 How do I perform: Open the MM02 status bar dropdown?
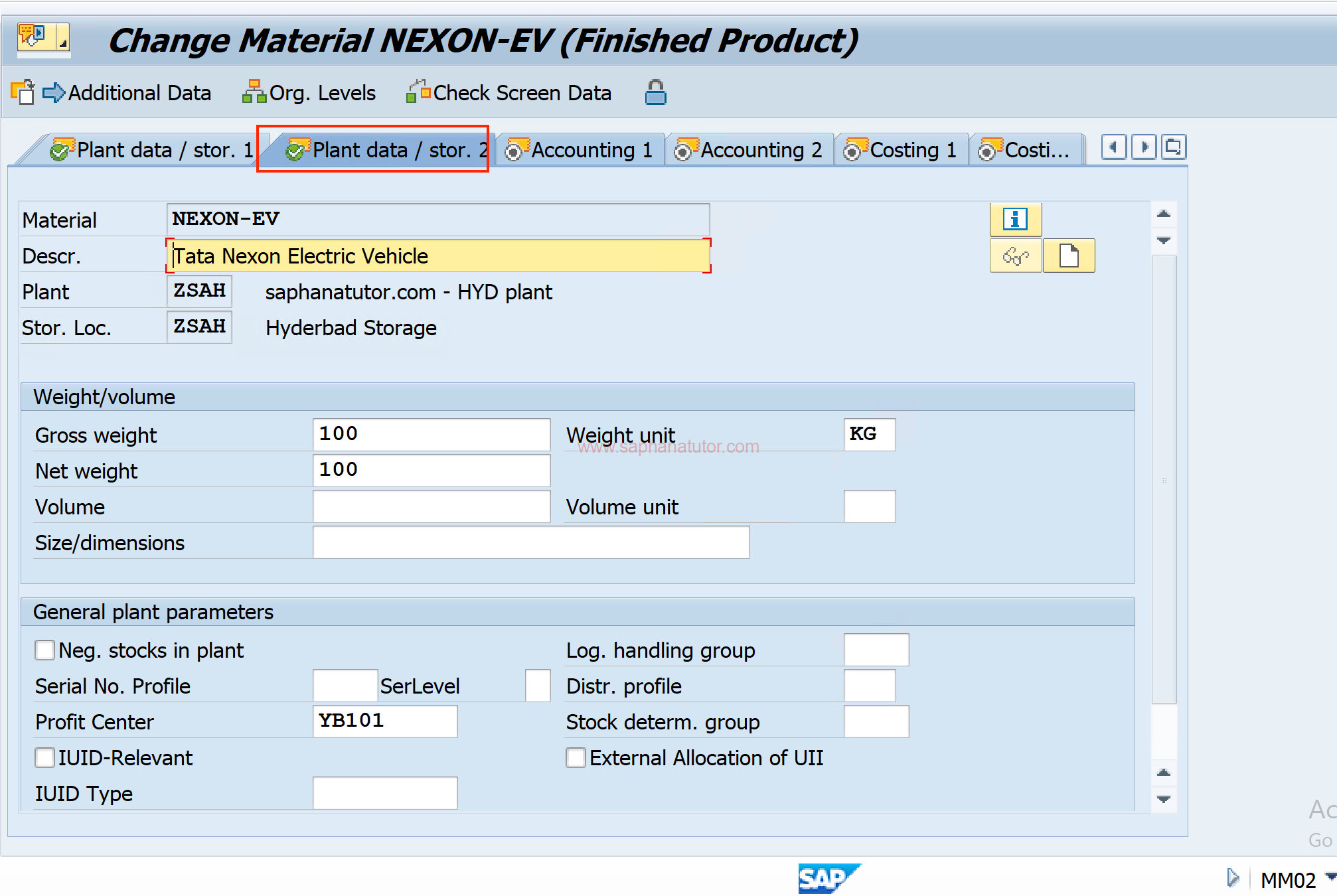1330,877
